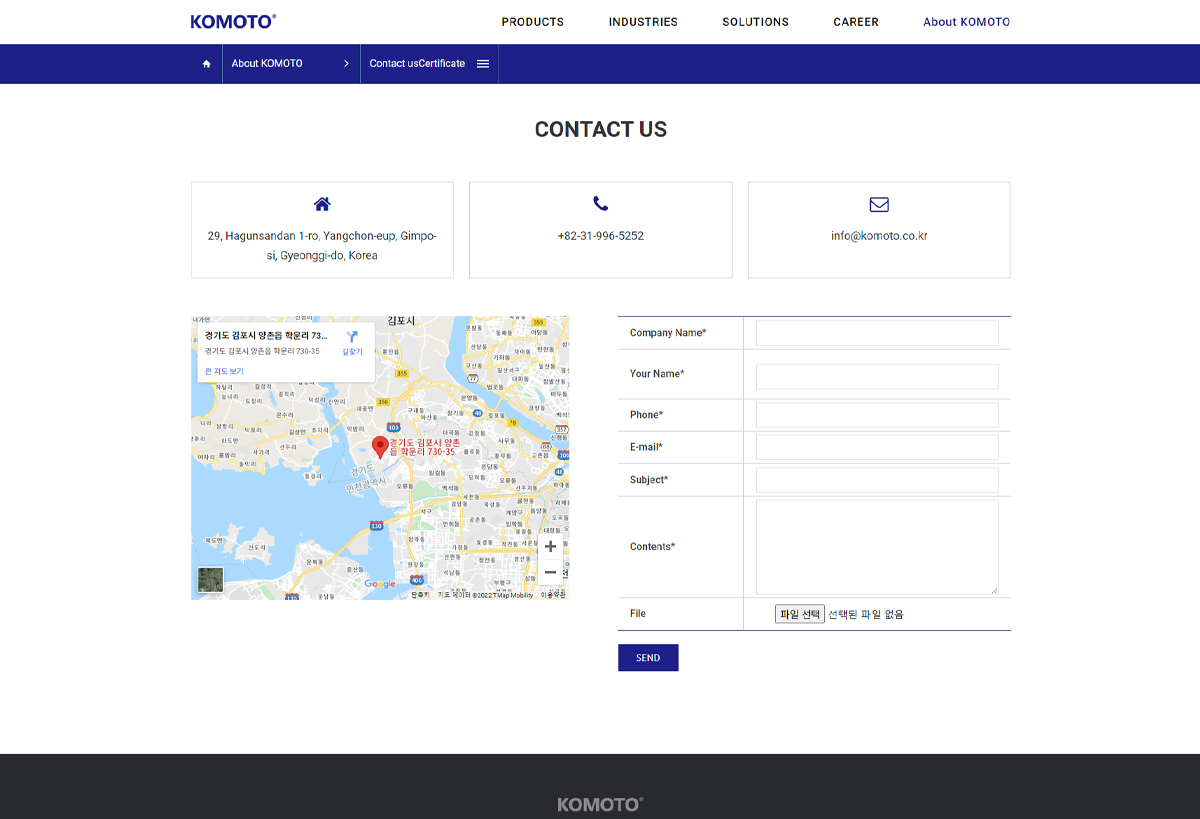Click the breadcrumb chevron arrow
The width and height of the screenshot is (1200, 819).
(x=346, y=63)
